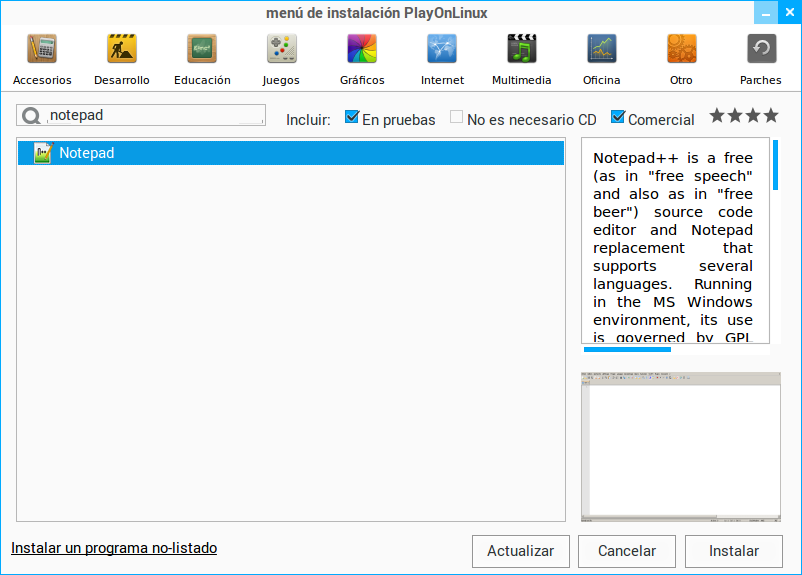
Task: Click Instalar un programa no-listado link
Action: click(x=114, y=548)
